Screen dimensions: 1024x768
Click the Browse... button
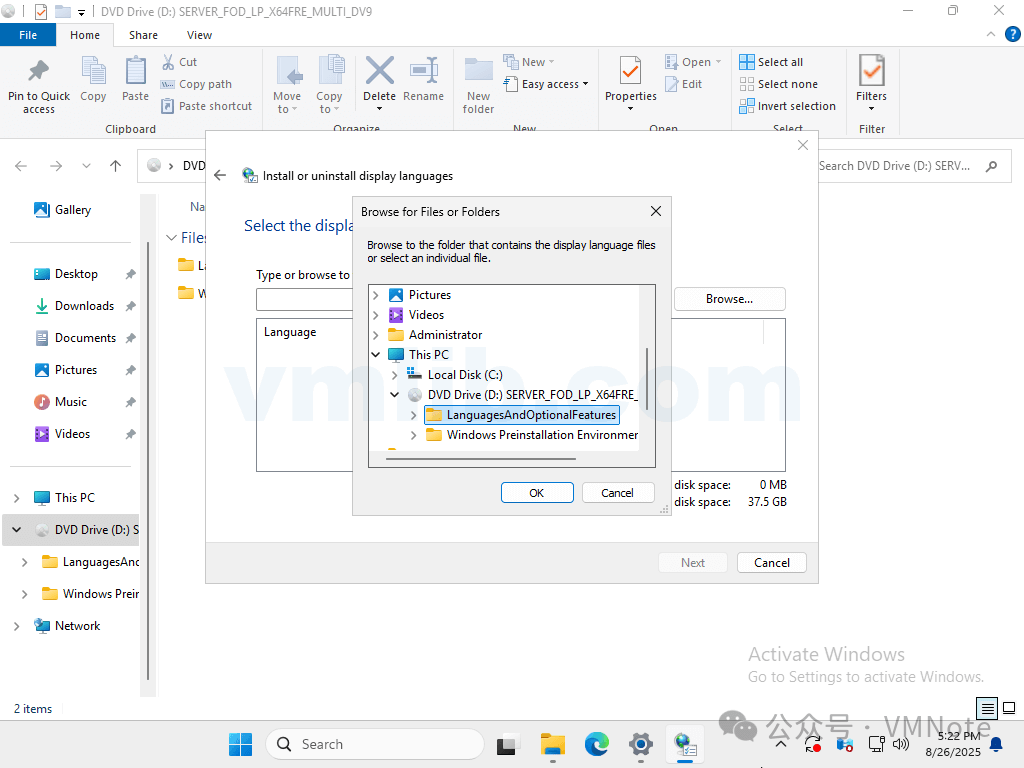729,299
